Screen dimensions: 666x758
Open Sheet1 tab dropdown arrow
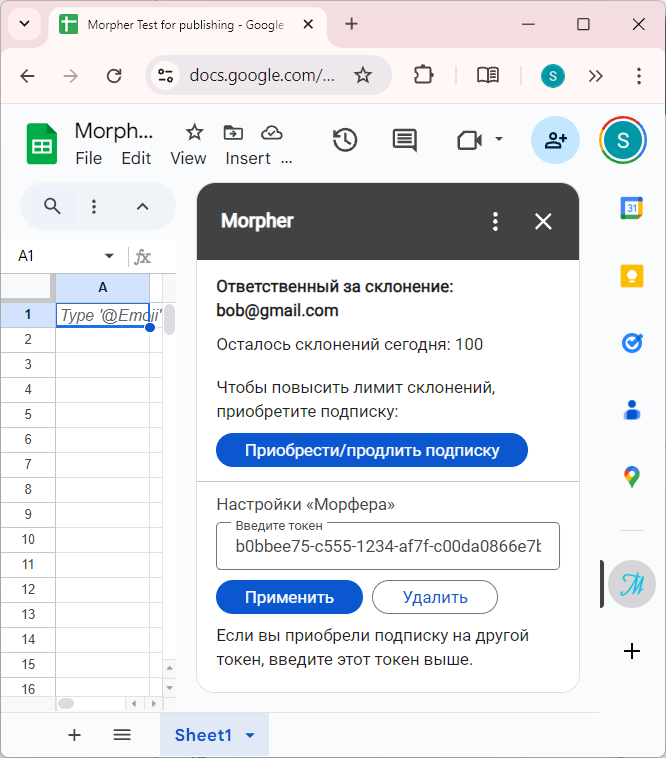[x=250, y=736]
